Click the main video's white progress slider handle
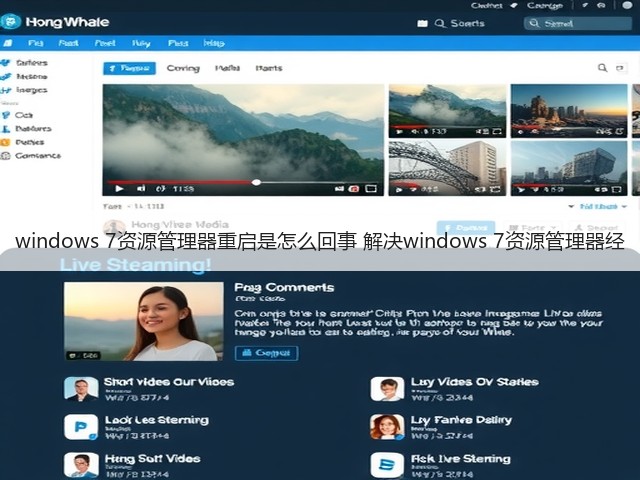The height and width of the screenshot is (480, 640). 256,182
